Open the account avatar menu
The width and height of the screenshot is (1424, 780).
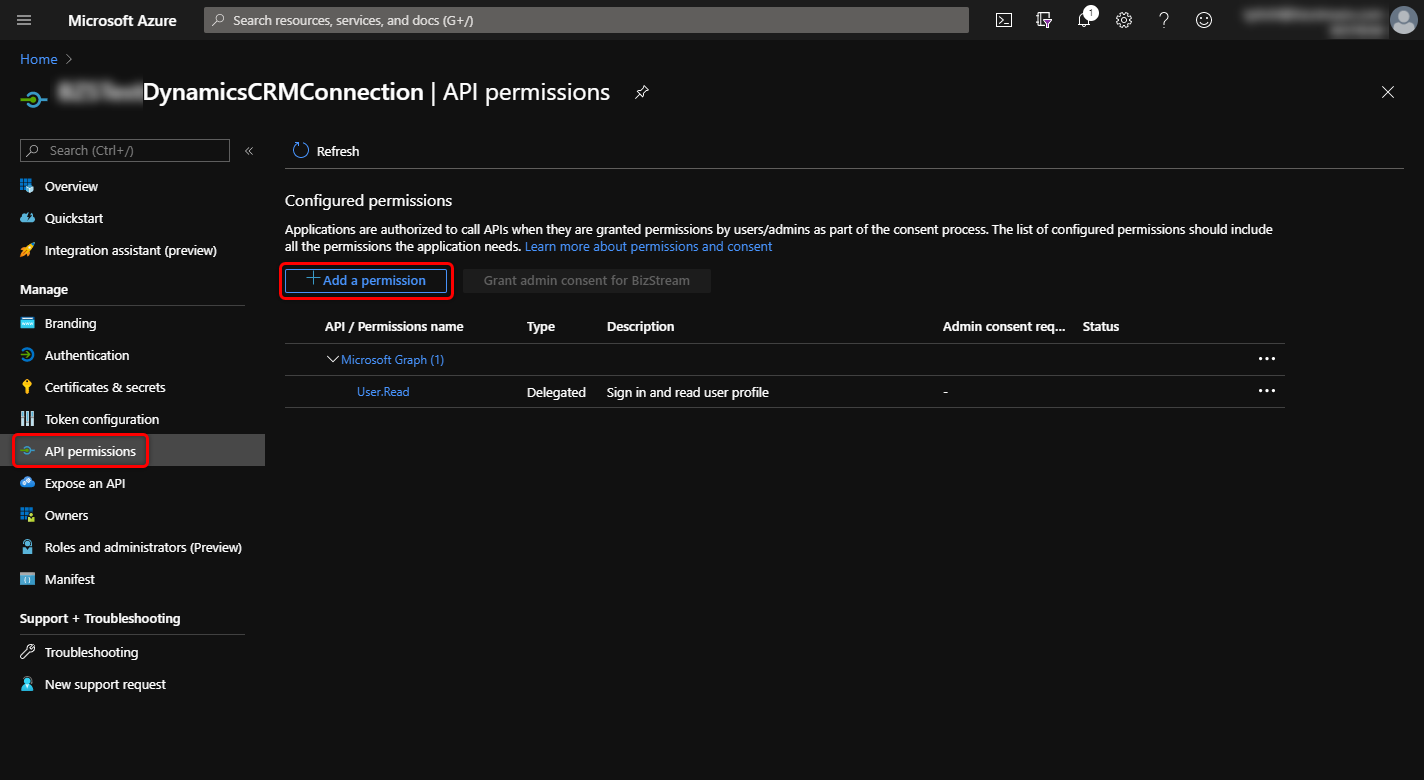1404,20
